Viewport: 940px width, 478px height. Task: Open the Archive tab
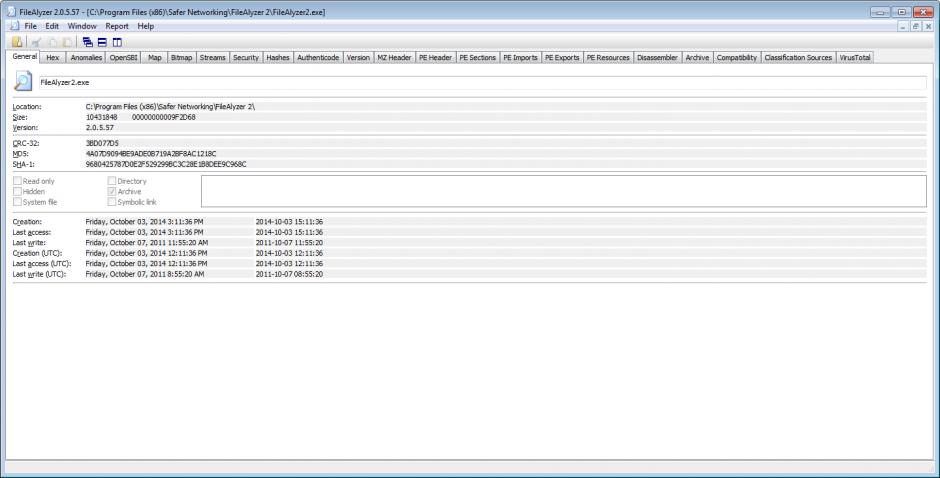698,58
